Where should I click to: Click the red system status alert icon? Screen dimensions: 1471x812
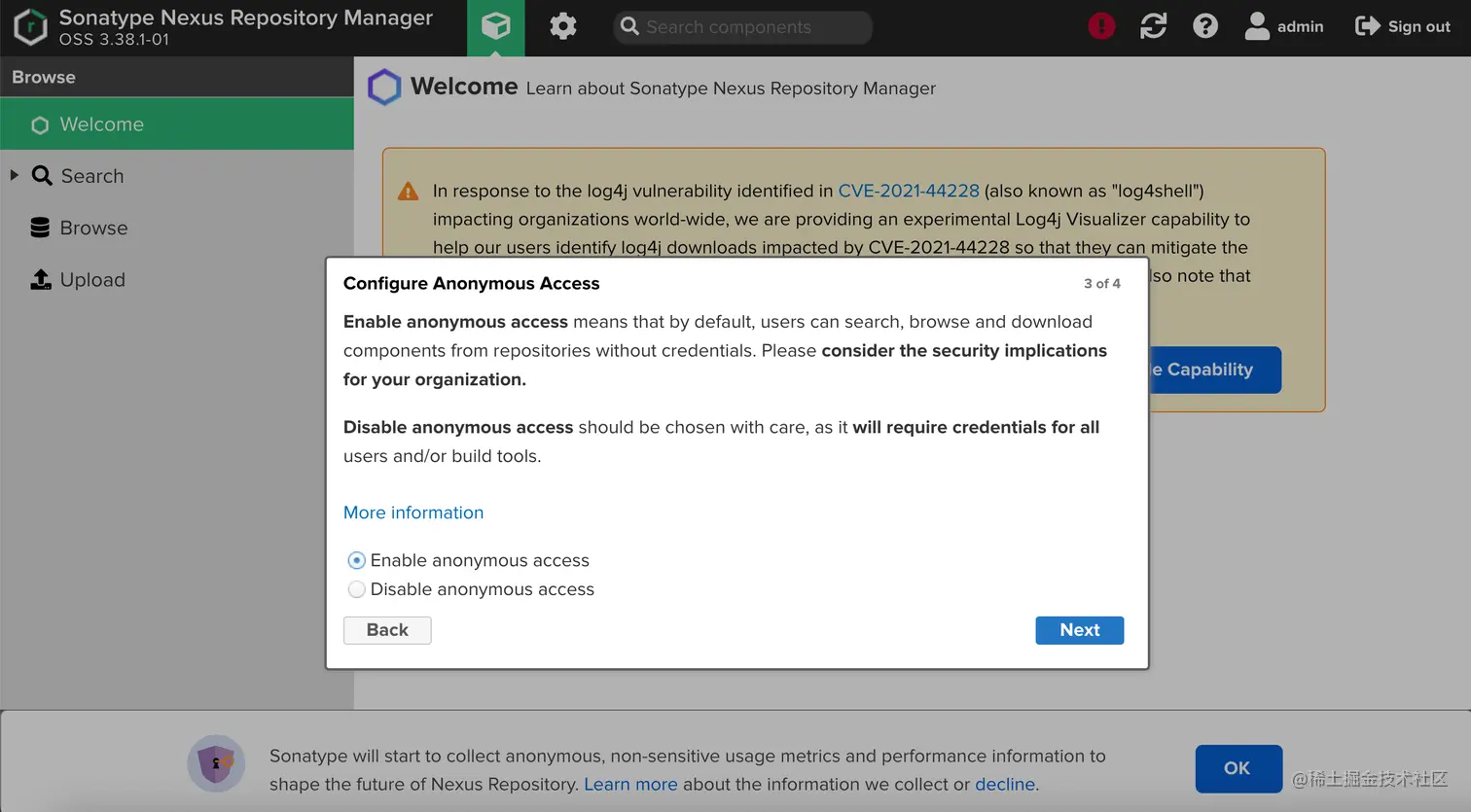[1101, 26]
